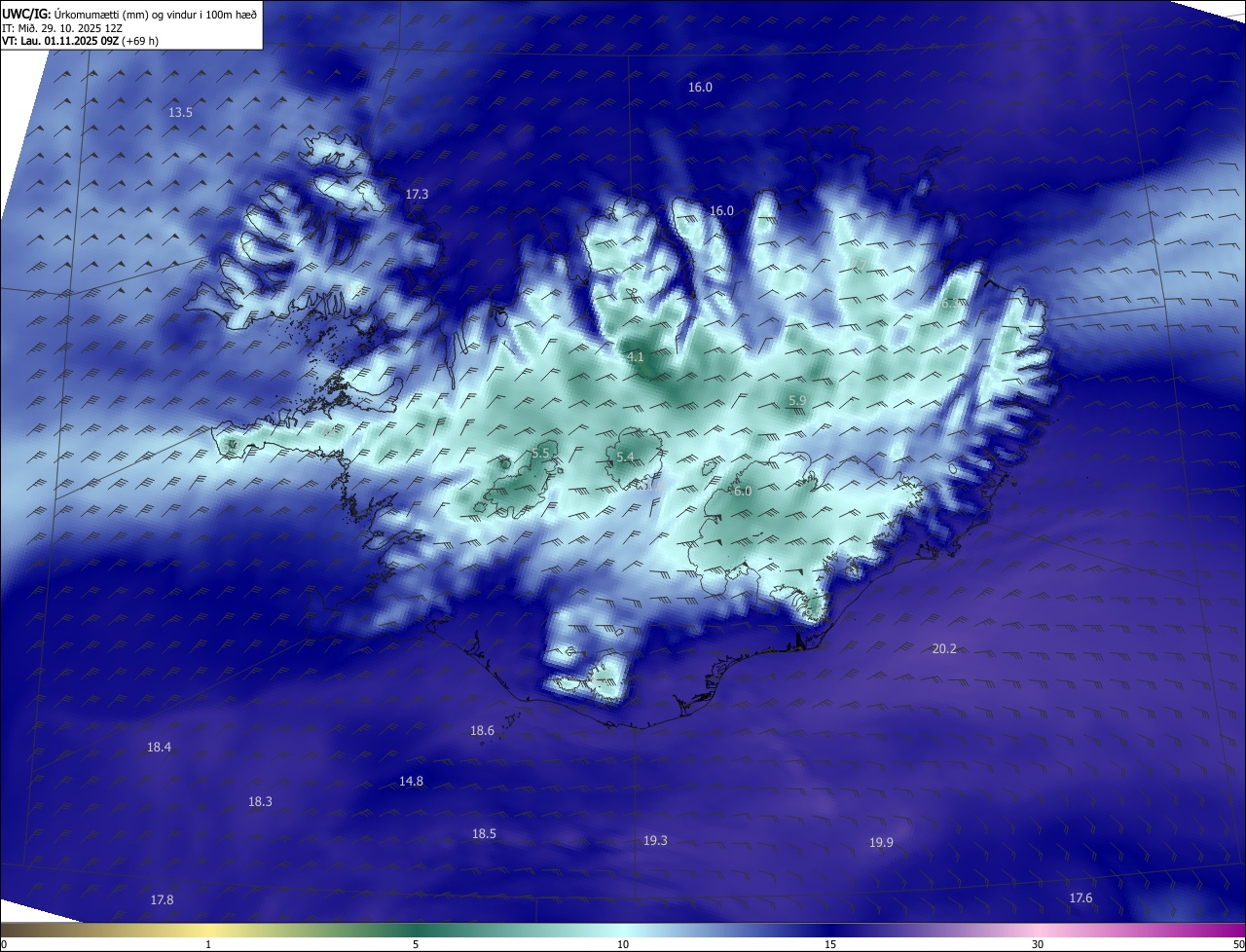The width and height of the screenshot is (1246, 952).
Task: Click the 18.3 value label
Action: click(x=260, y=802)
